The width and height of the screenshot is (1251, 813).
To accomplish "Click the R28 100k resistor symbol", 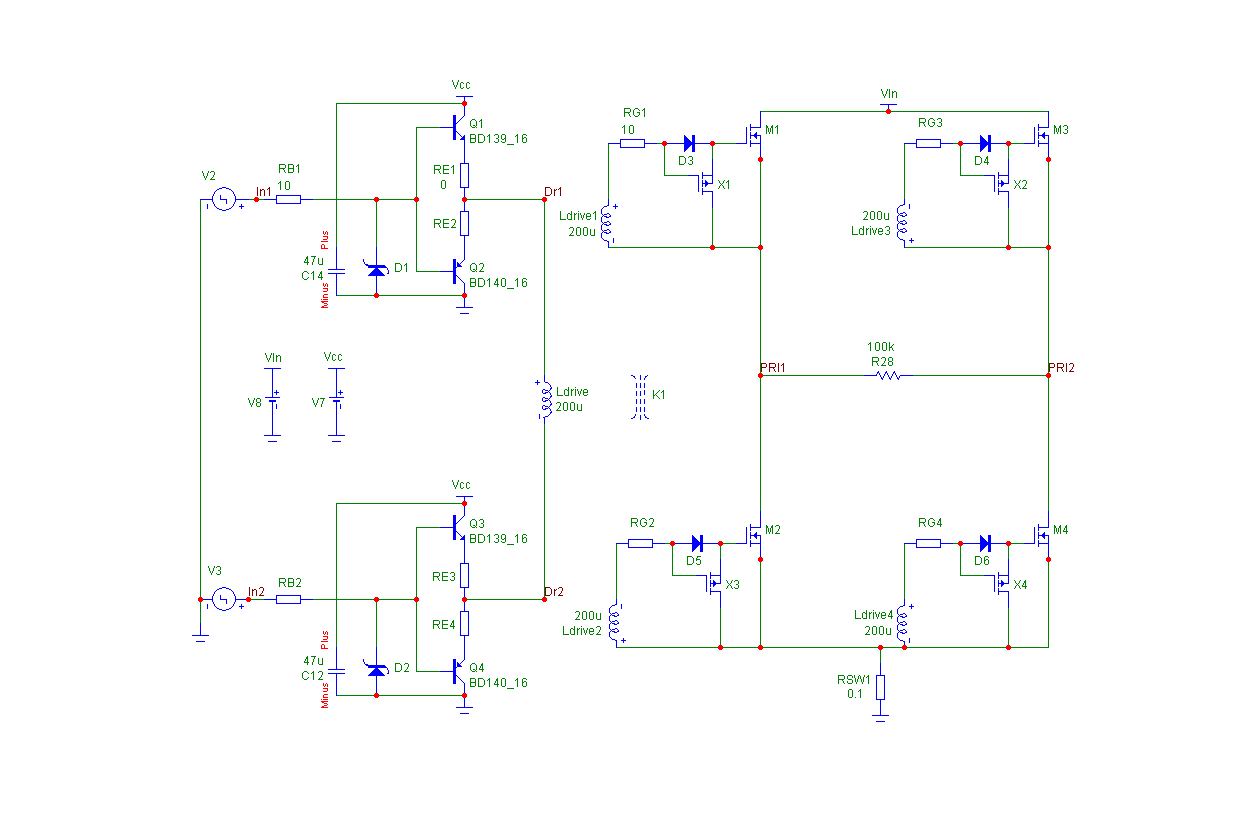I will [888, 376].
